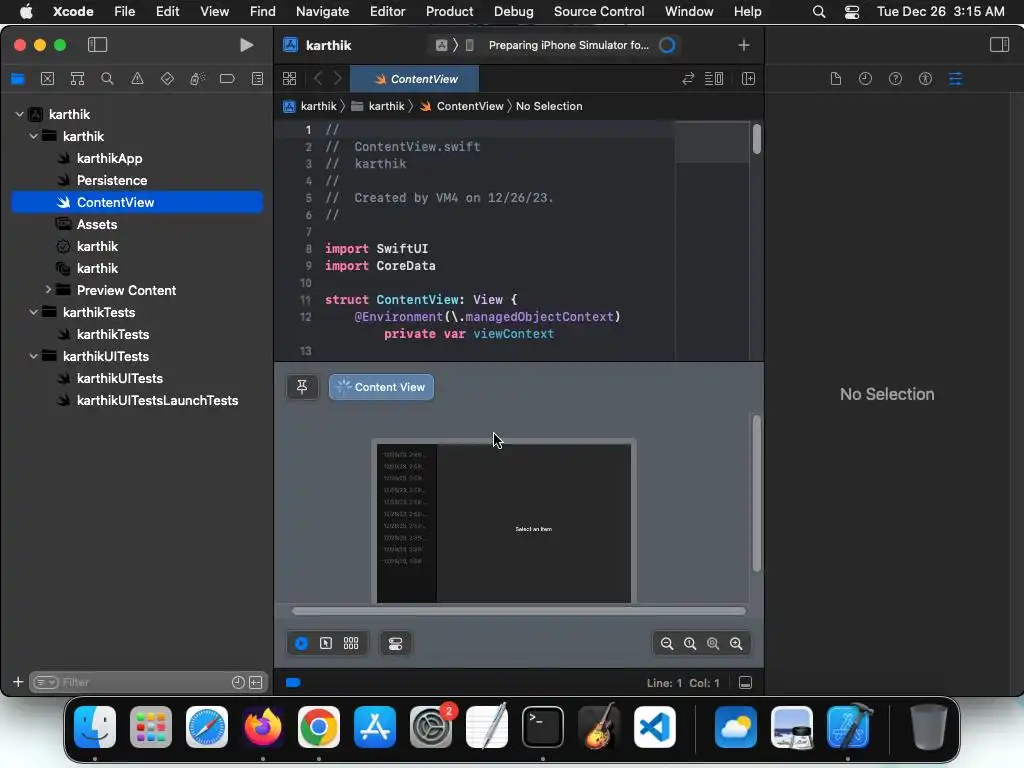1024x768 pixels.
Task: Open the Issue navigator
Action: coord(137,79)
